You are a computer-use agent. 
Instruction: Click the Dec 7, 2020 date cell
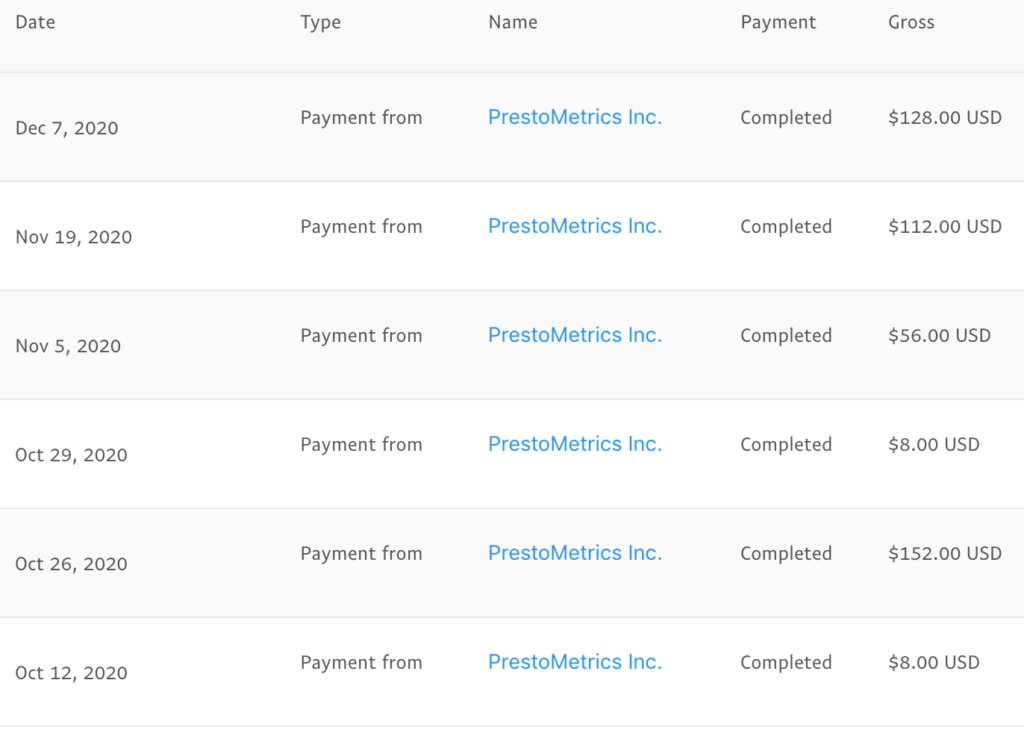coord(67,128)
